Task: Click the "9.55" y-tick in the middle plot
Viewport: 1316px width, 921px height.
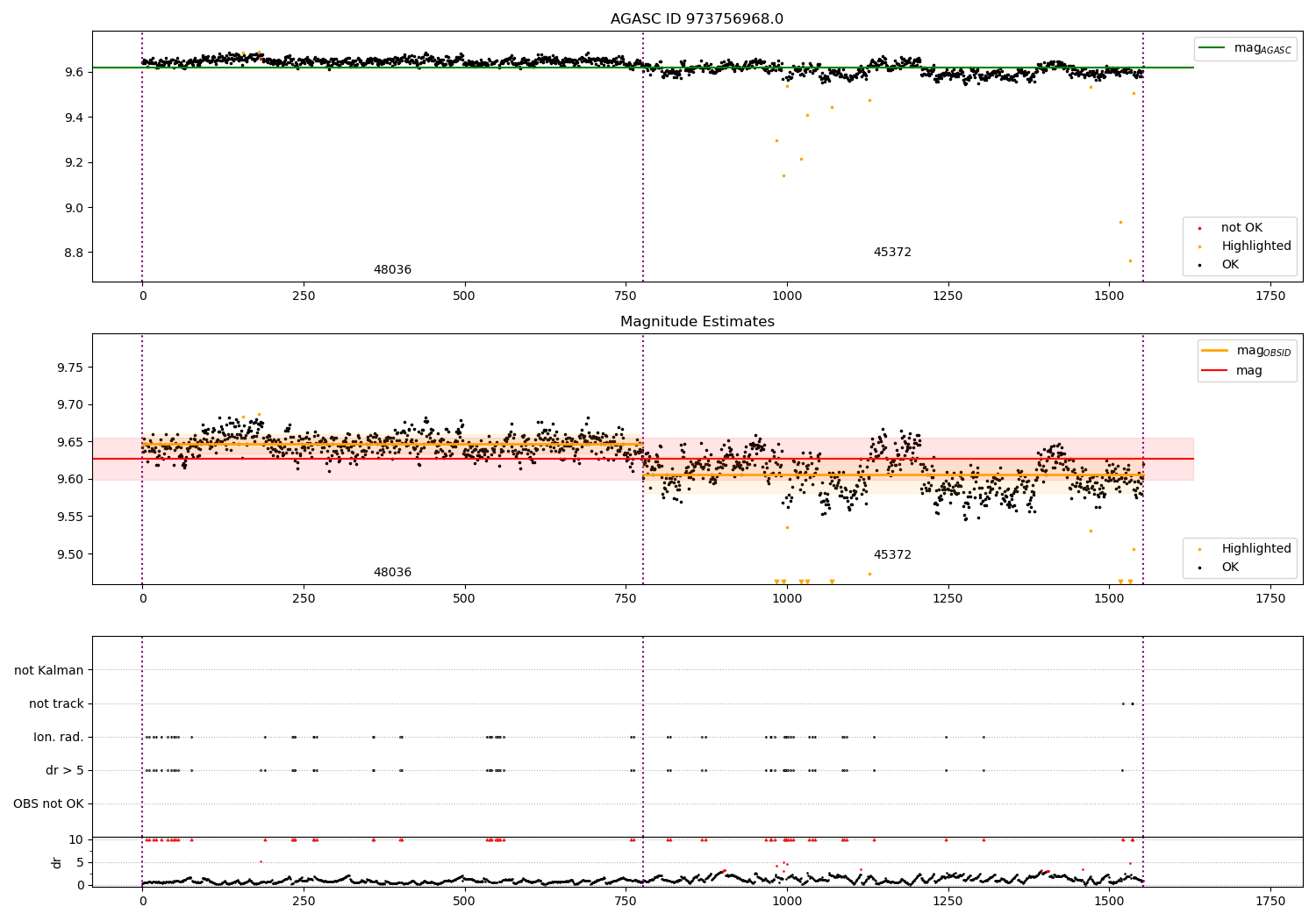Action: 69,517
